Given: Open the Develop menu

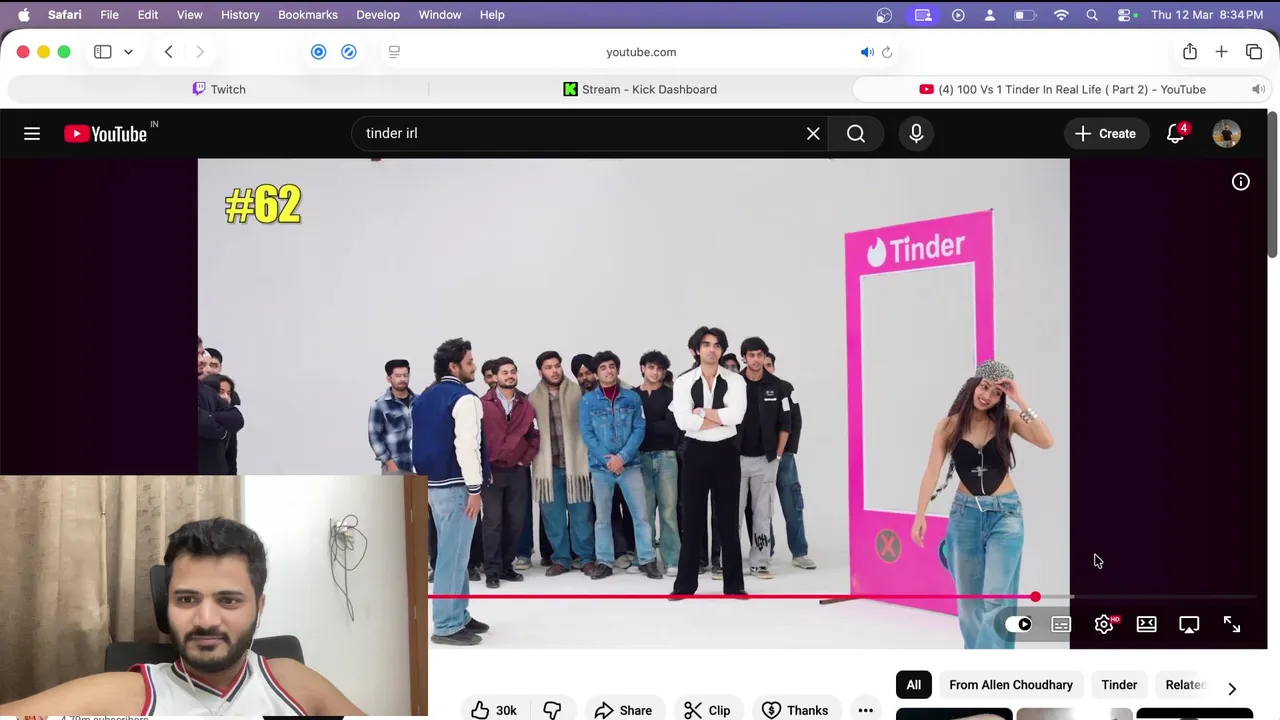Looking at the screenshot, I should (x=378, y=15).
